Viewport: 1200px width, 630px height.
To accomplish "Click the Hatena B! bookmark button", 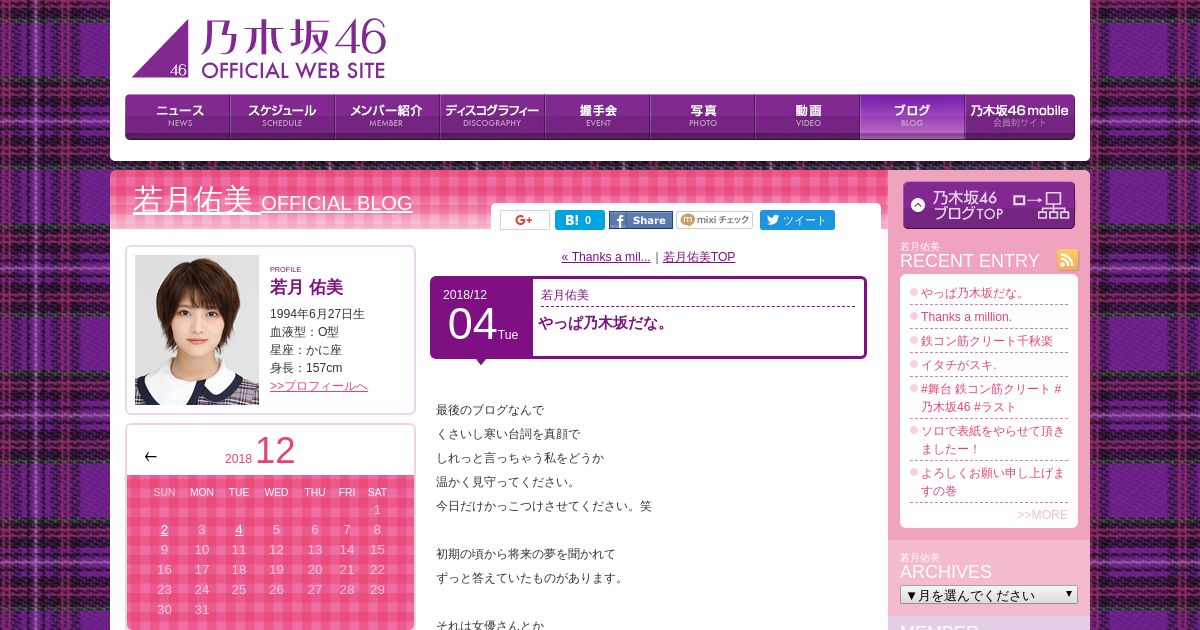I will [580, 220].
